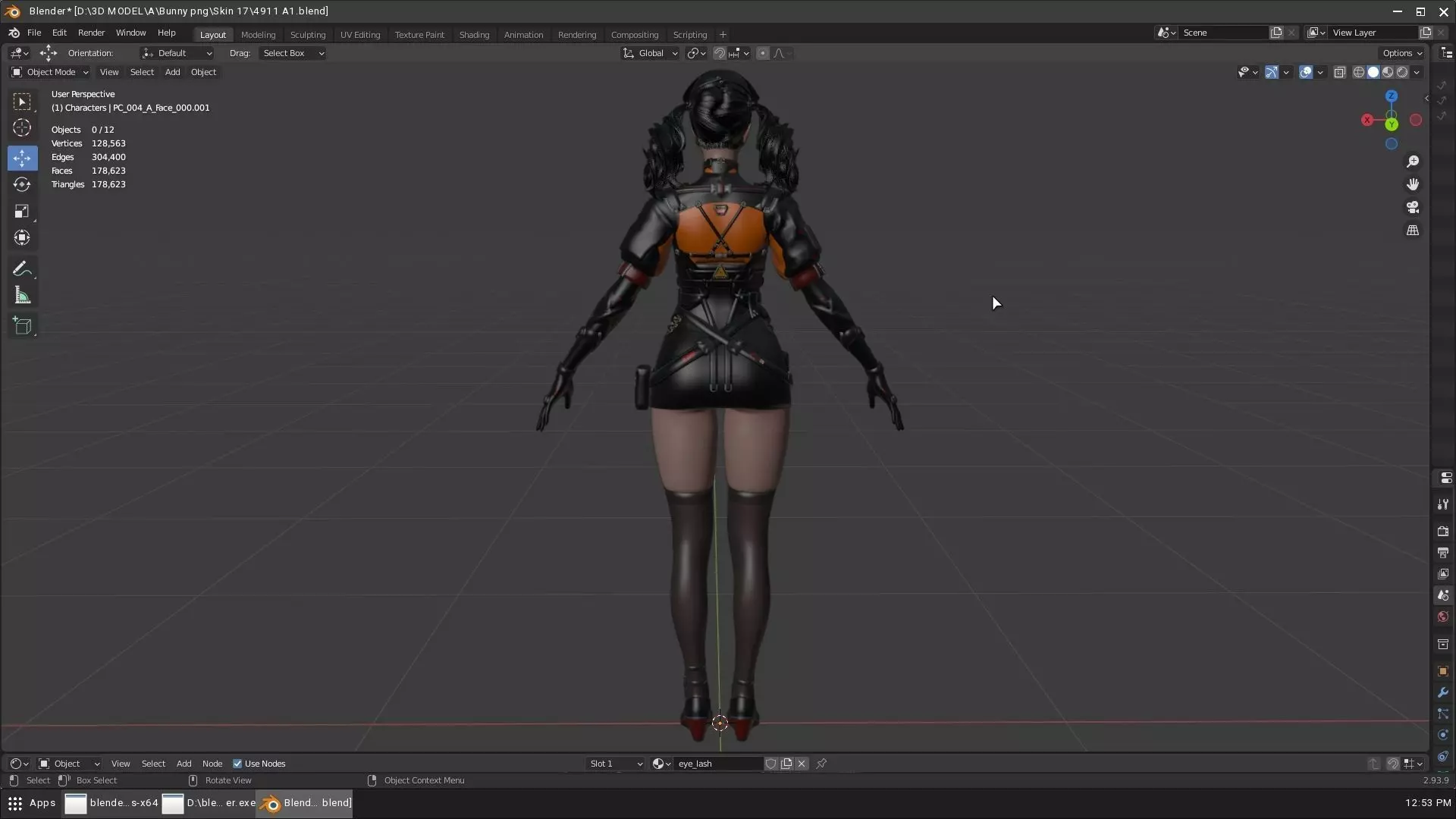The height and width of the screenshot is (819, 1456).
Task: Open the Tool properties tab
Action: pos(1443,504)
